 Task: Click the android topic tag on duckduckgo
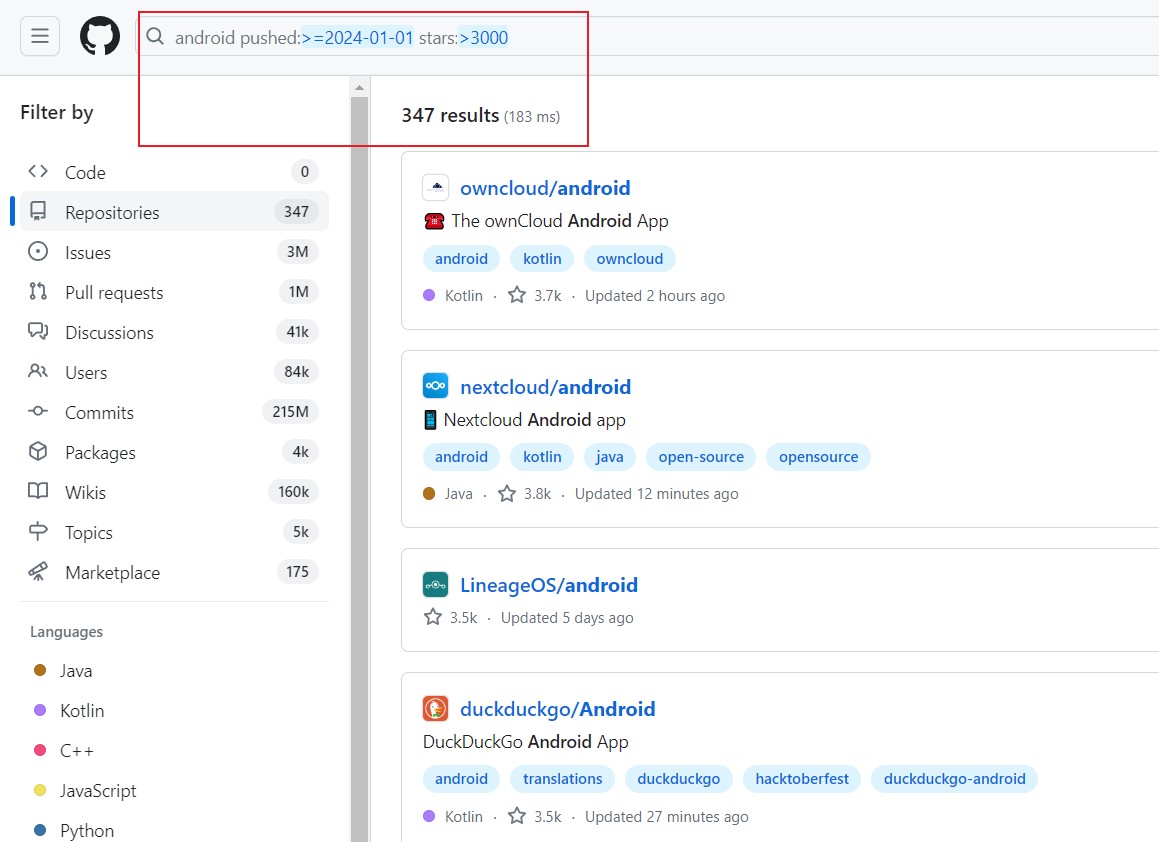461,779
